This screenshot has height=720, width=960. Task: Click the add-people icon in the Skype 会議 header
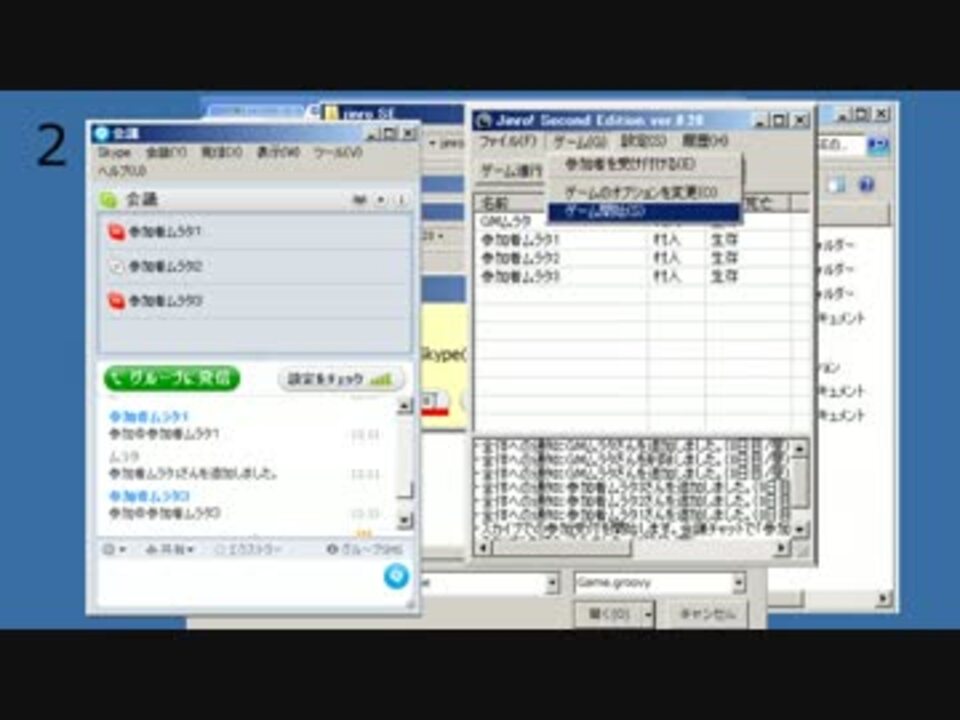(x=359, y=200)
